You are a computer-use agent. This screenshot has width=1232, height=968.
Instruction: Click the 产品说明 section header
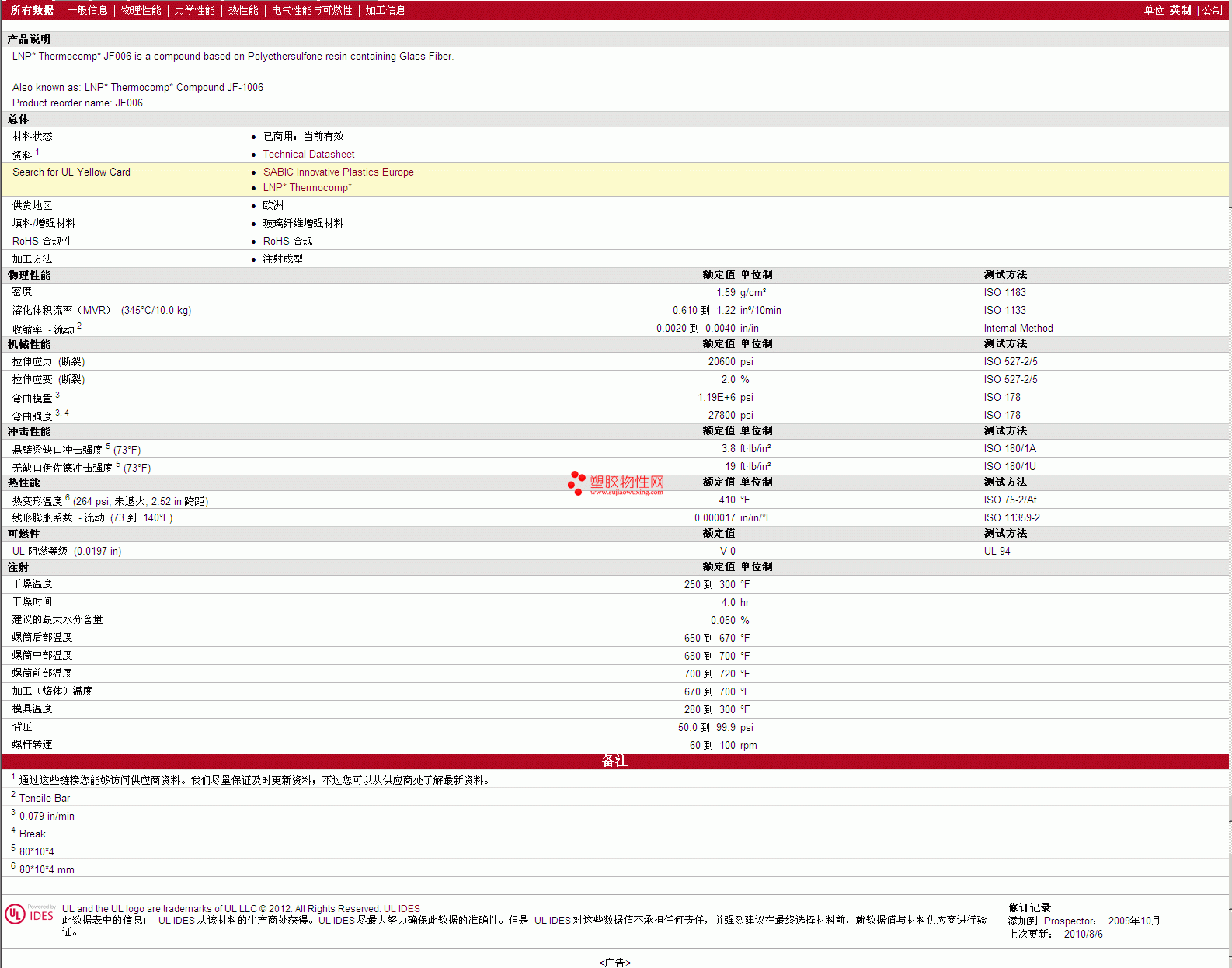click(x=29, y=39)
